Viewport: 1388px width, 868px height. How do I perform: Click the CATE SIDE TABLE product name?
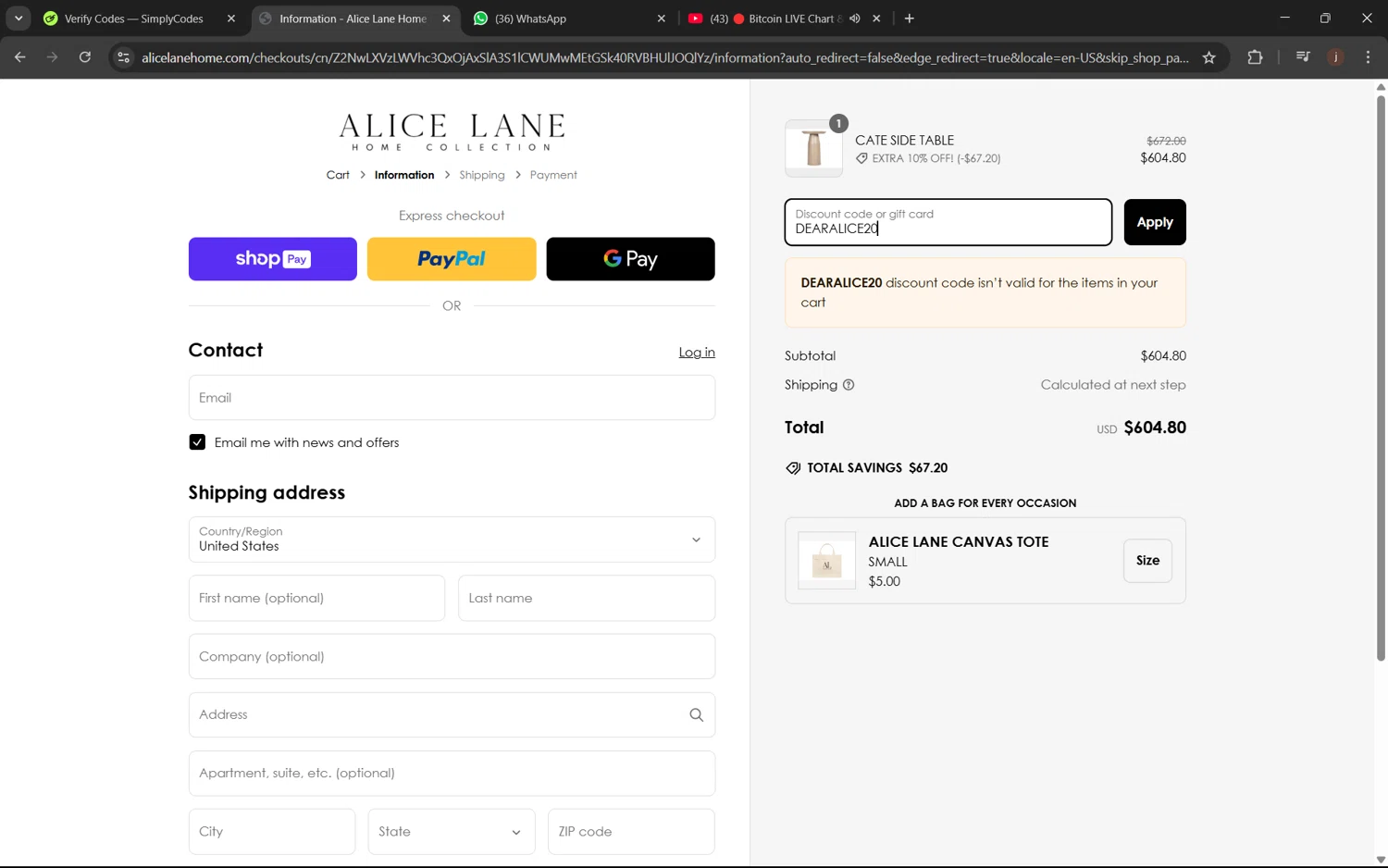click(904, 141)
